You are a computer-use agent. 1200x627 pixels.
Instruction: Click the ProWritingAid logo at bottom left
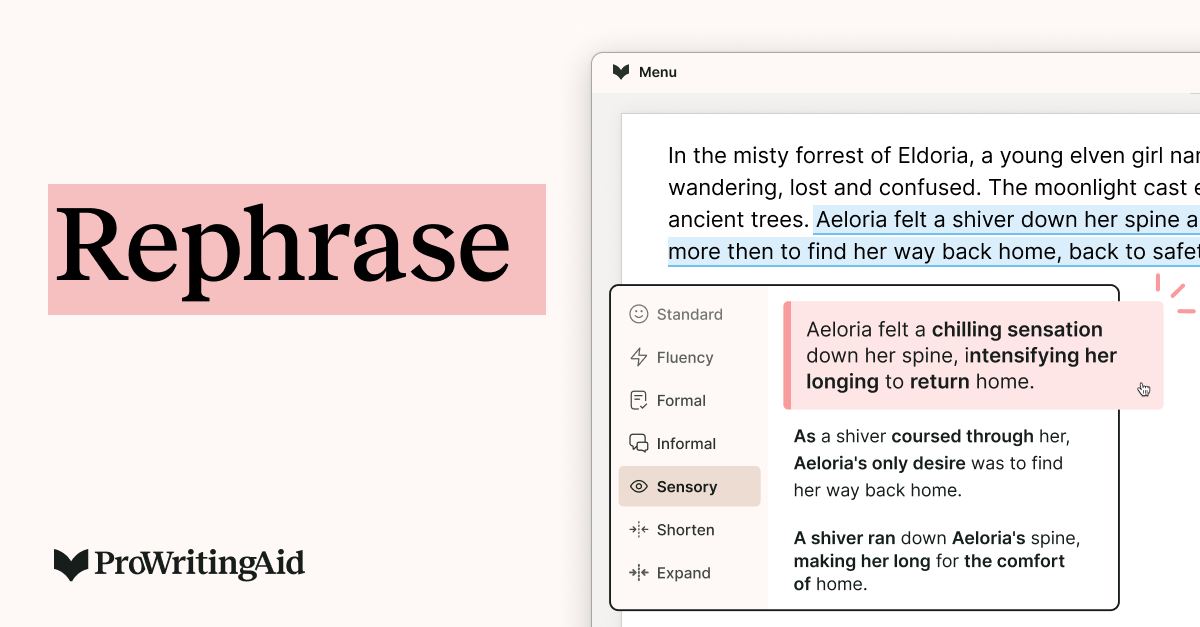(x=178, y=564)
